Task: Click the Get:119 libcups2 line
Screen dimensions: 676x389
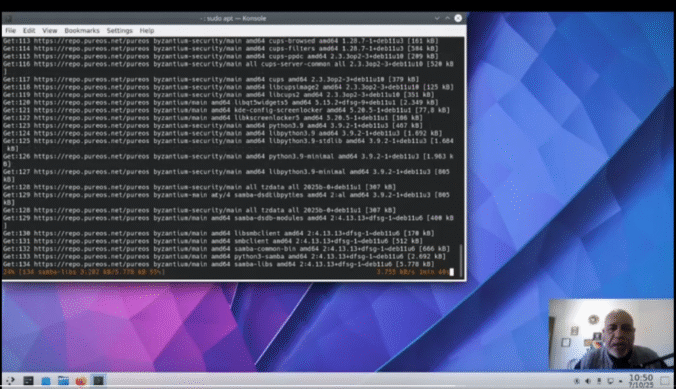Action: tap(219, 95)
